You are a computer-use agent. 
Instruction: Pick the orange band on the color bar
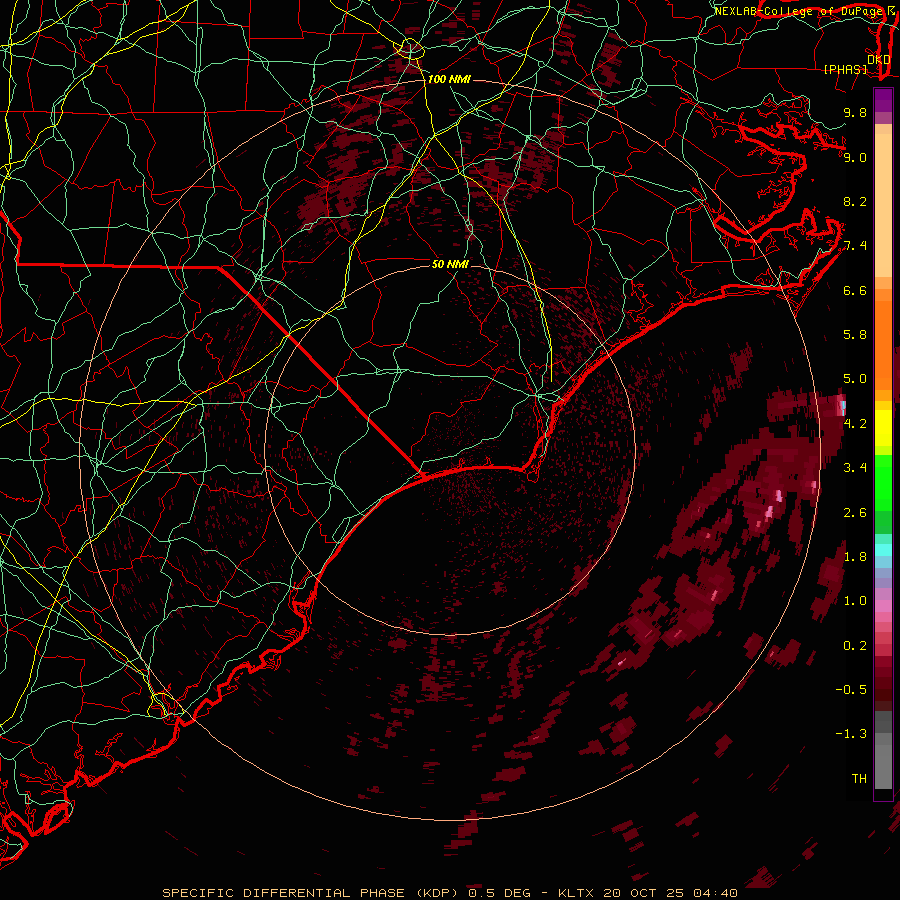coord(883,344)
